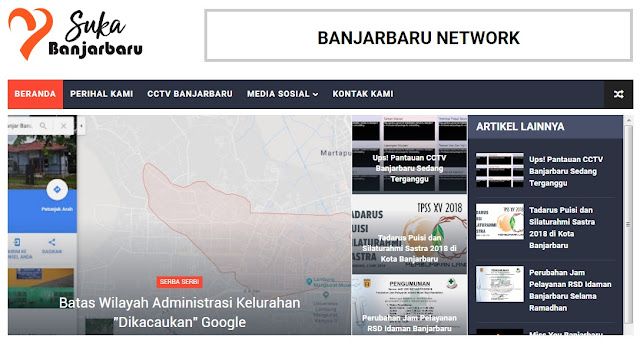The image size is (640, 360).
Task: Open sidebar link Ups! Pantauan CCTV Banjarbaru
Action: click(566, 171)
